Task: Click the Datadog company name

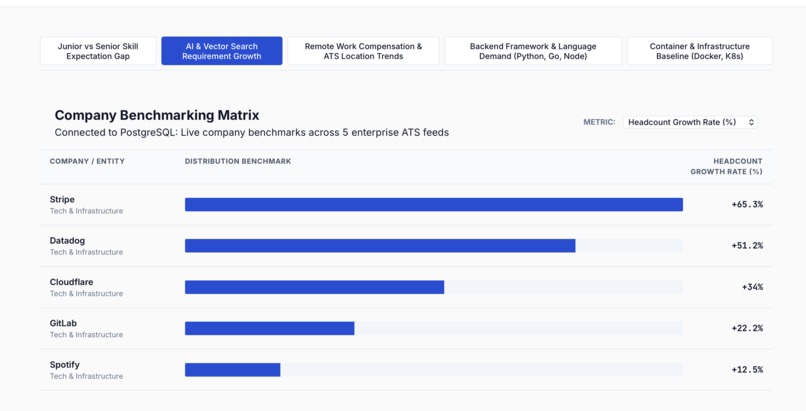Action: (67, 240)
